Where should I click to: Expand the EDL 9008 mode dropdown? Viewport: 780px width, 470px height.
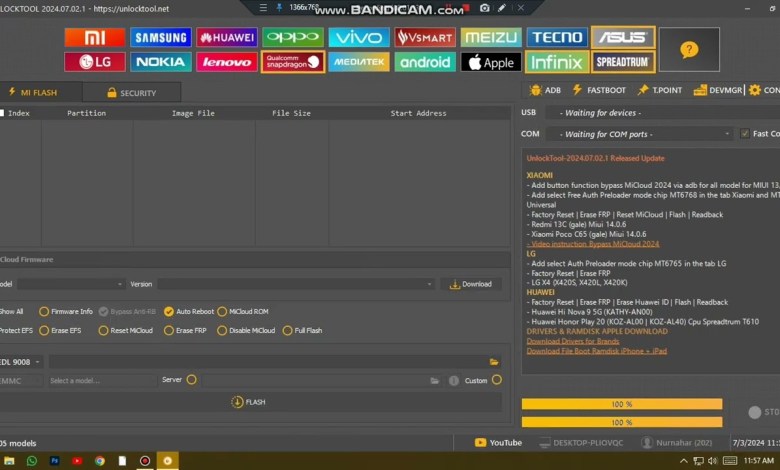point(21,362)
